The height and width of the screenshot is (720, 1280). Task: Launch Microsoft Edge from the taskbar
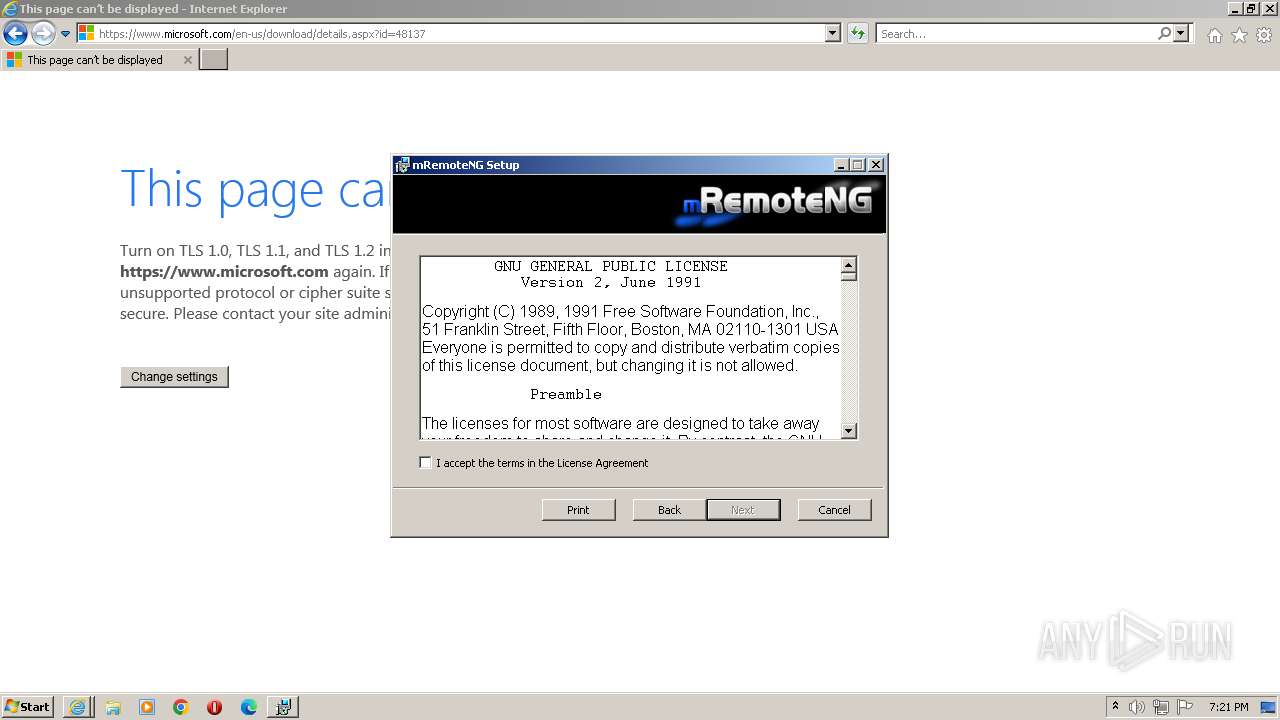tap(249, 707)
